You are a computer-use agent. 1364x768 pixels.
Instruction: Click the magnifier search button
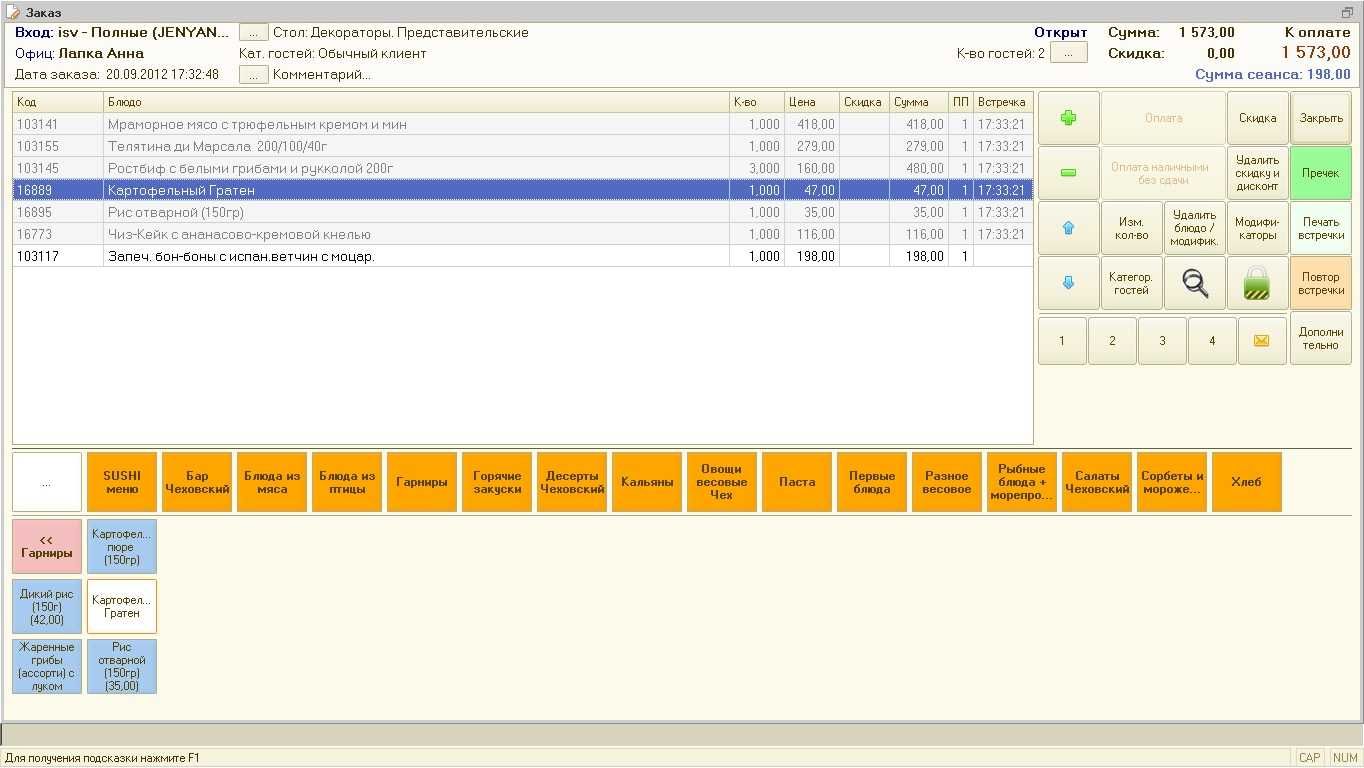pyautogui.click(x=1195, y=283)
